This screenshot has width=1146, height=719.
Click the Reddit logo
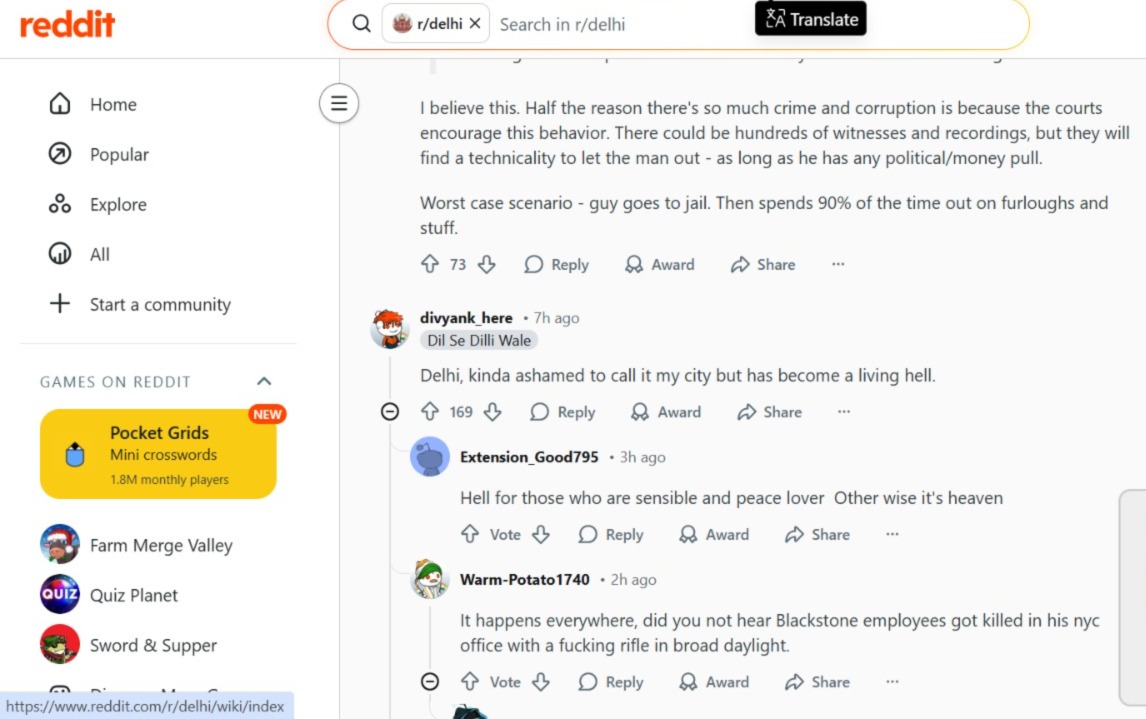coord(68,24)
